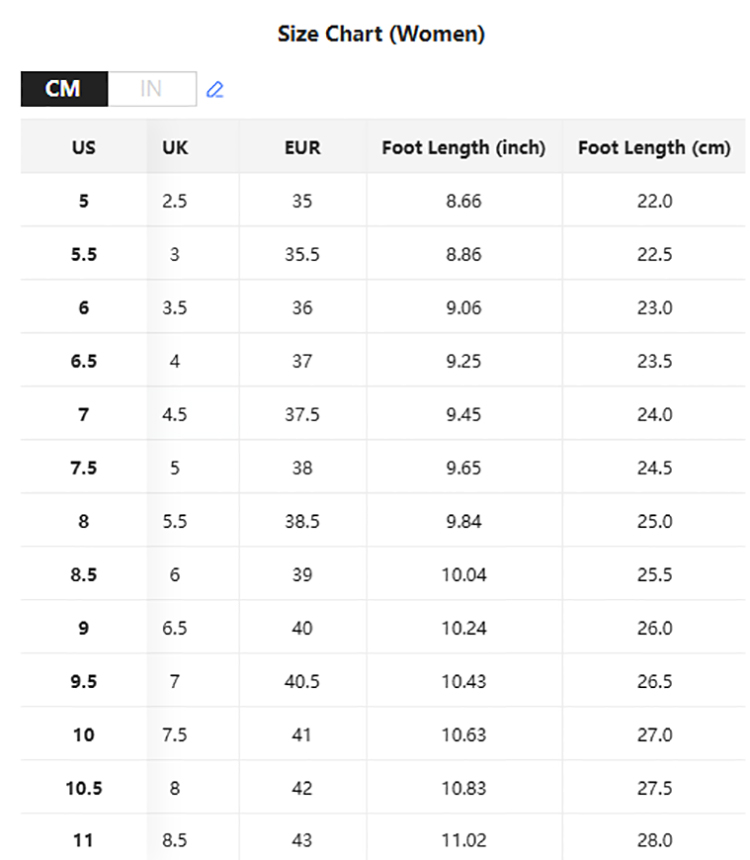Click the Foot Length (cm) header
Viewport: 750px width, 860px height.
pyautogui.click(x=654, y=148)
